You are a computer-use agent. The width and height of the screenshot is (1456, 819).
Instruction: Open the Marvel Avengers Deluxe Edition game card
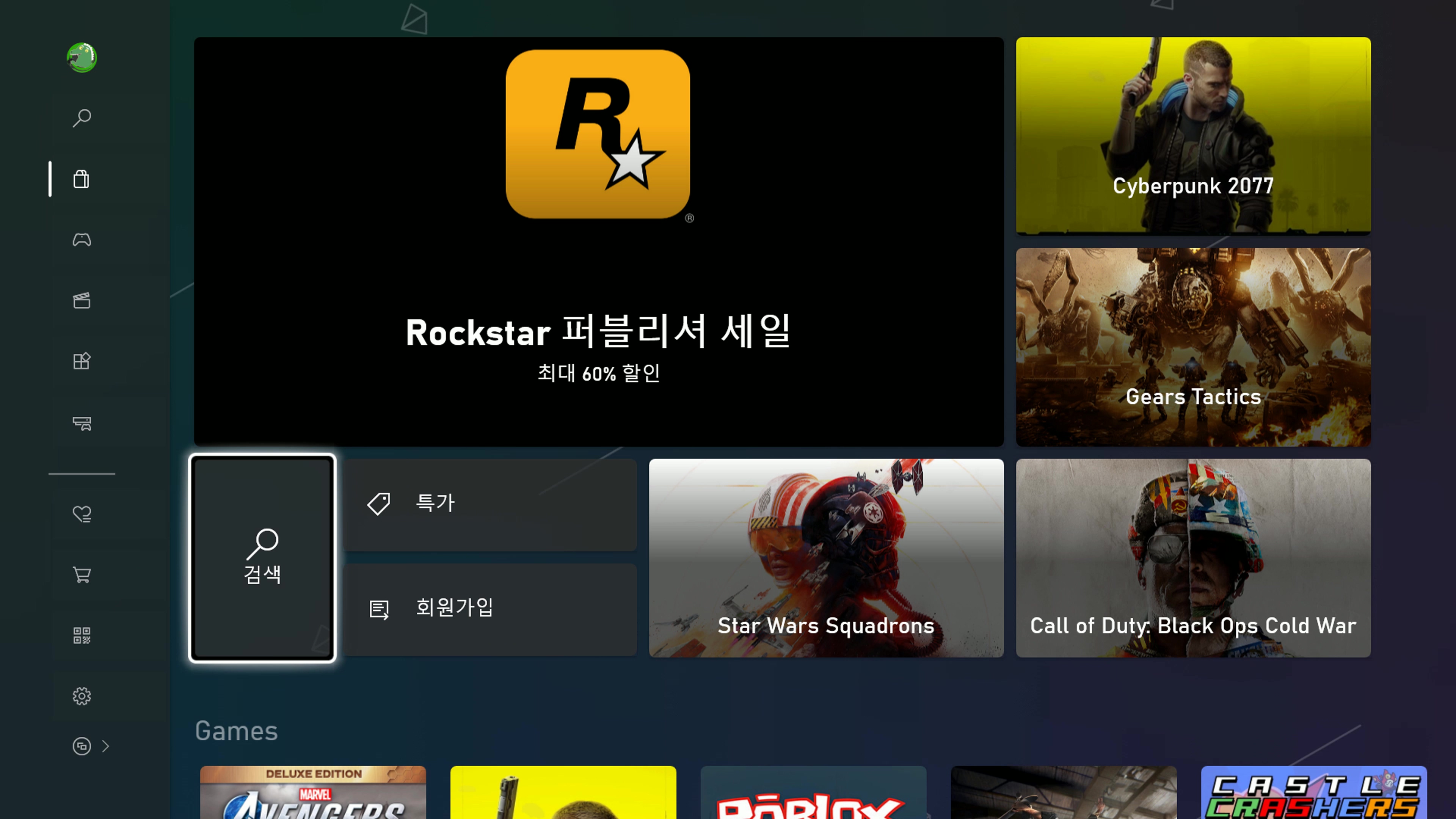[x=313, y=792]
